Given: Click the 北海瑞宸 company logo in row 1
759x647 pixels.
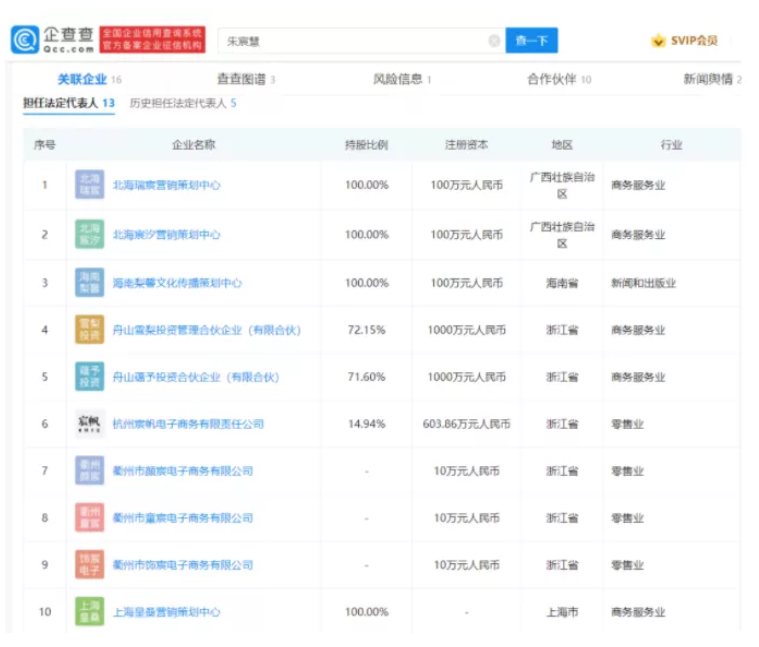Looking at the screenshot, I should (x=89, y=185).
